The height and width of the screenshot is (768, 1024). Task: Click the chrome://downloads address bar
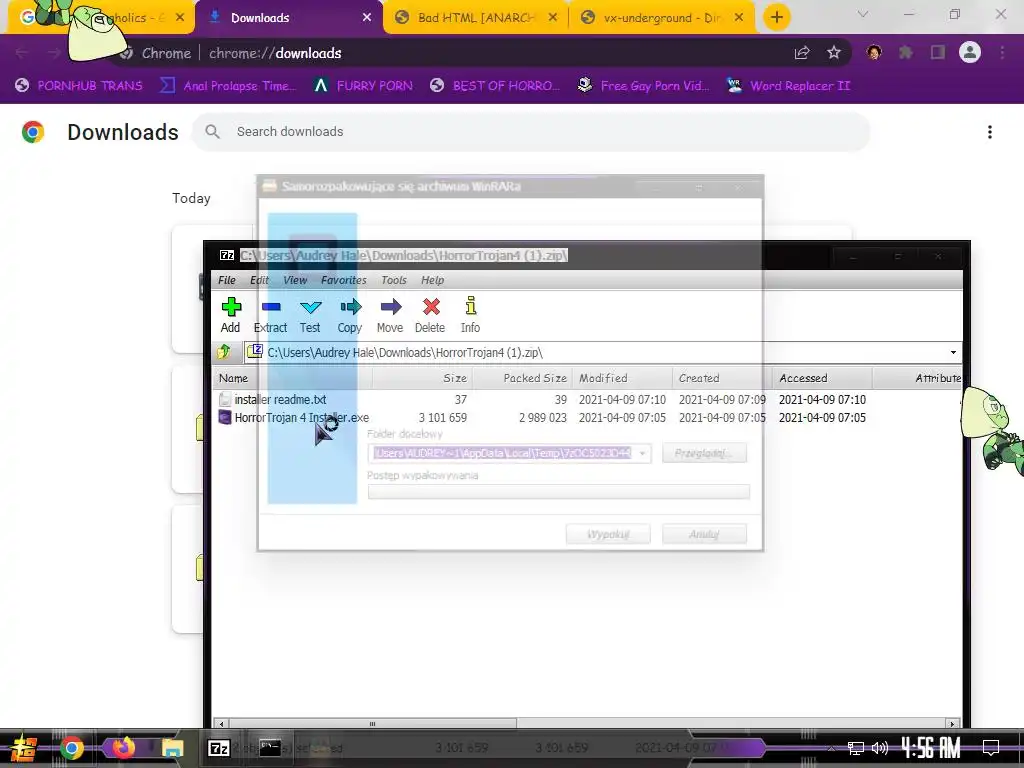(457, 53)
